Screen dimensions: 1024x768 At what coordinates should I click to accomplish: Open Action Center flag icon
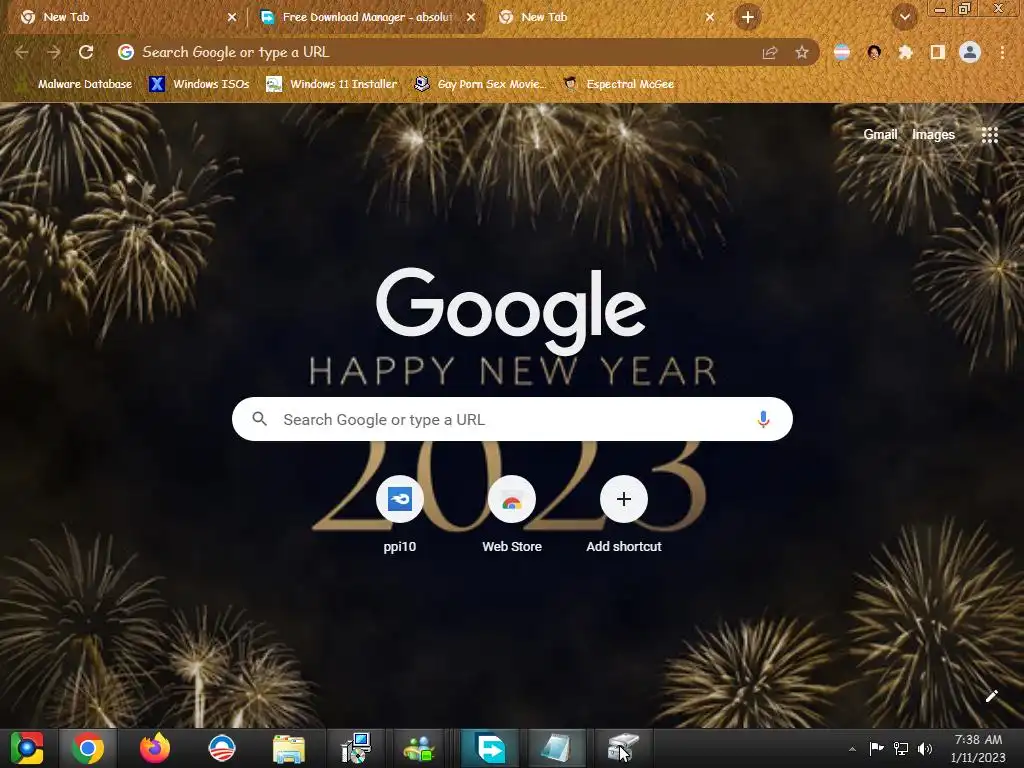tap(876, 748)
